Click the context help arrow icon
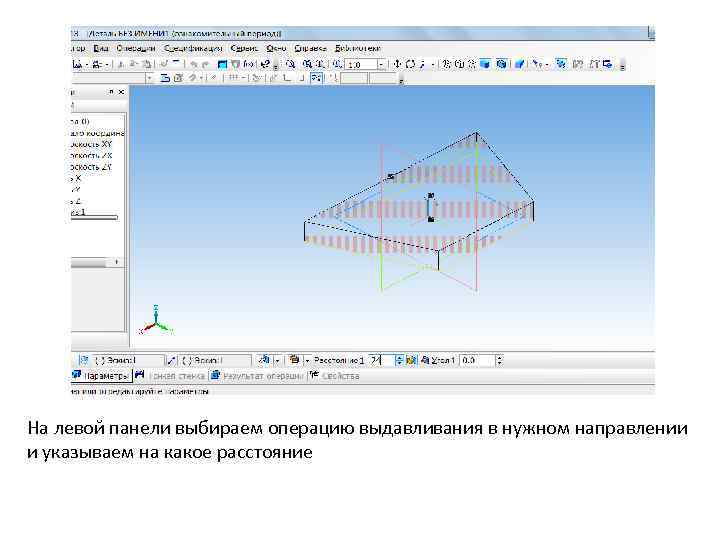The image size is (720, 540). 265,65
